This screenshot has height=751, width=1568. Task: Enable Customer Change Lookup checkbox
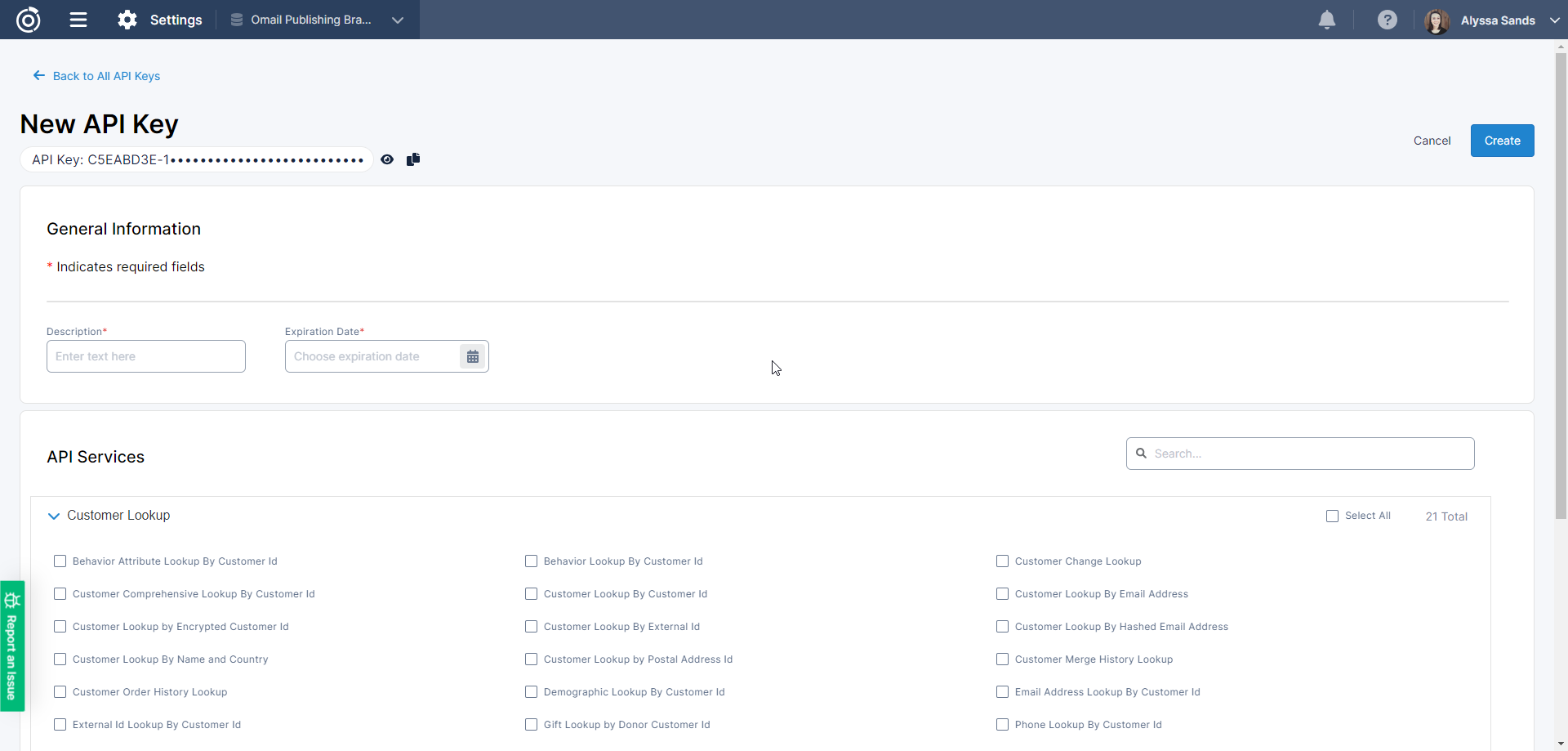pos(1002,561)
